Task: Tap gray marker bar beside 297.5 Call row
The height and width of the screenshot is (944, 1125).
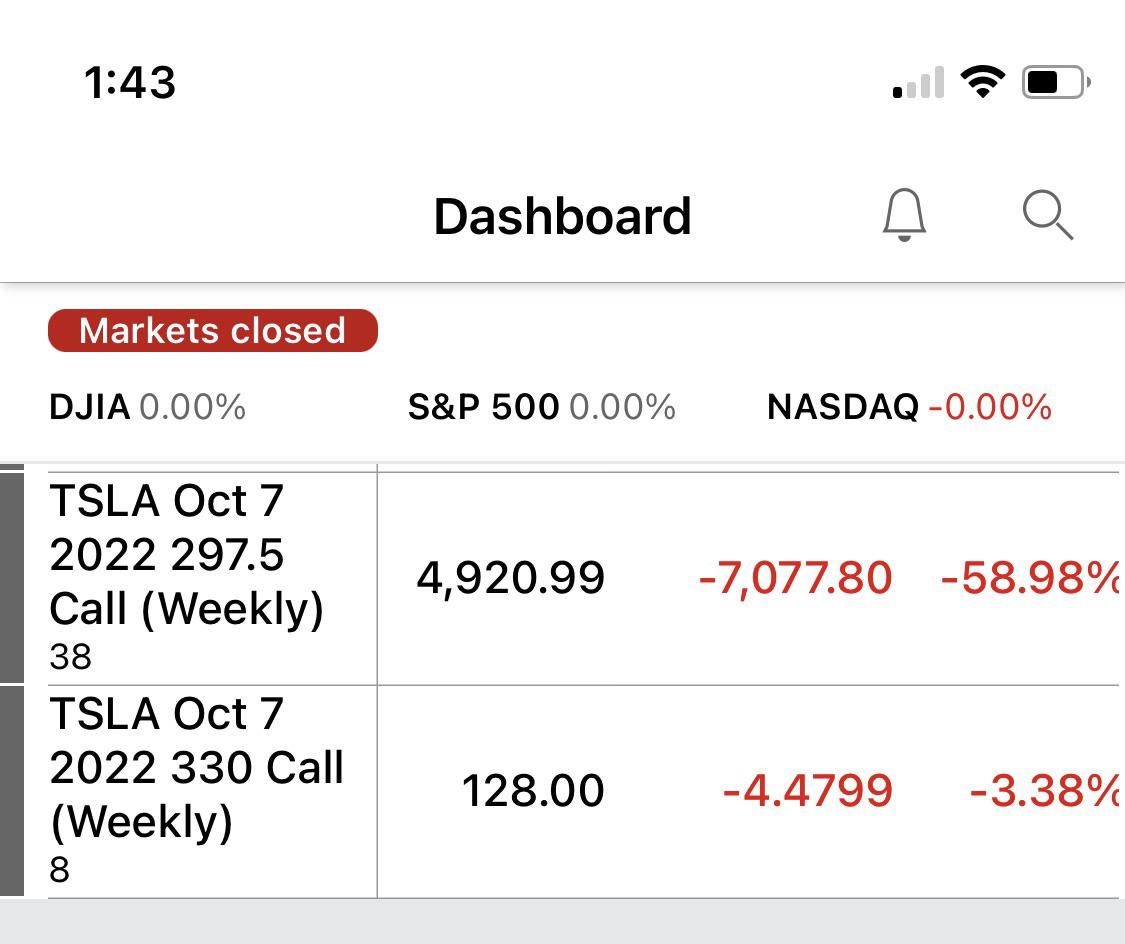Action: point(11,577)
